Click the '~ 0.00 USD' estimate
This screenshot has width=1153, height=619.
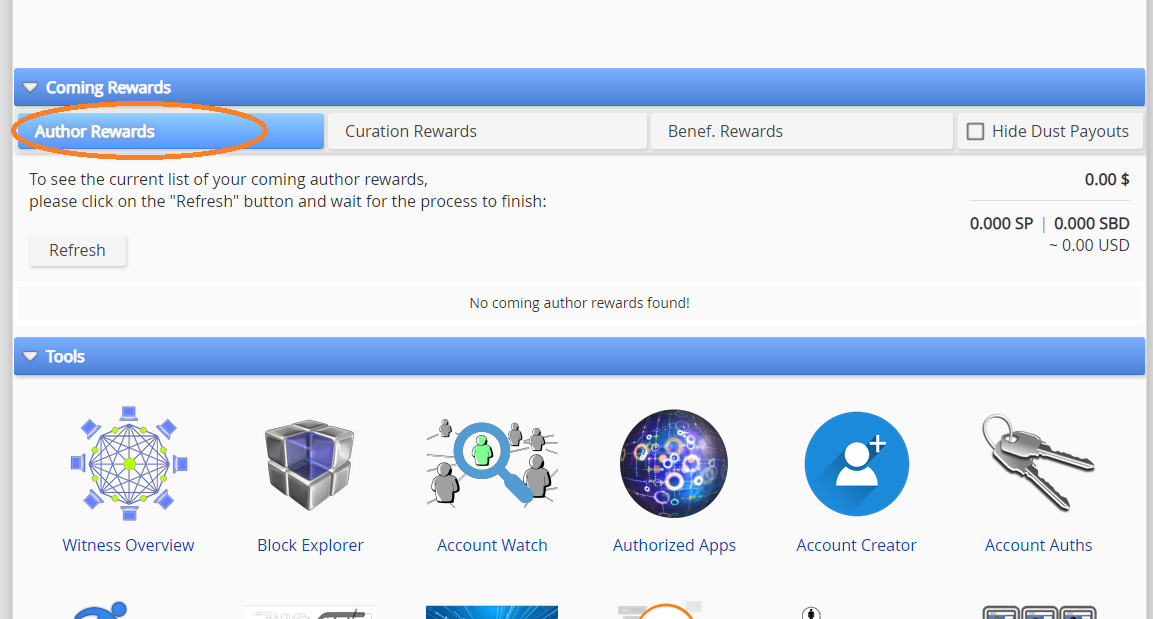[1089, 246]
